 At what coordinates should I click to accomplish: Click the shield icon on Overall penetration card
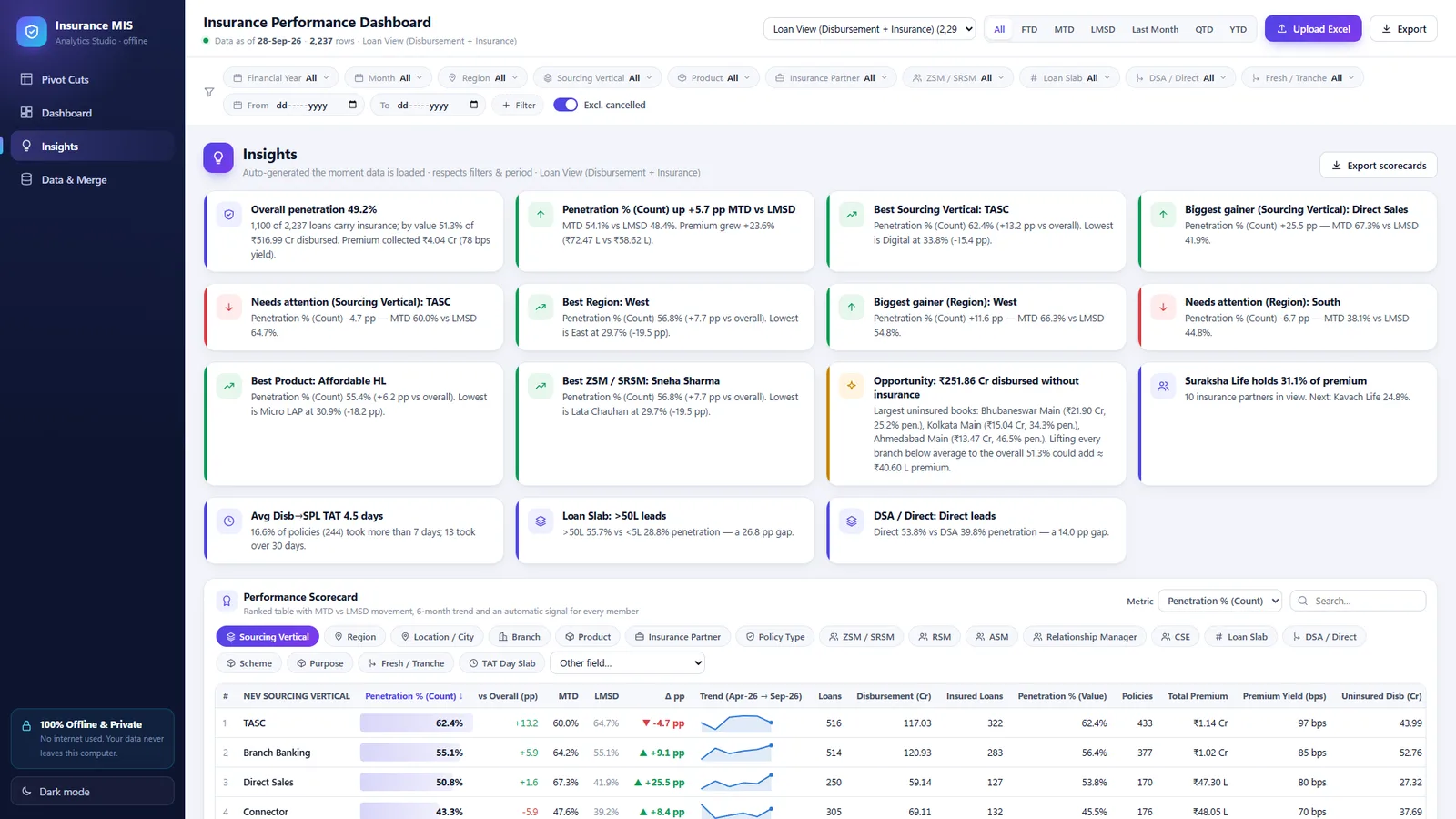pyautogui.click(x=229, y=215)
